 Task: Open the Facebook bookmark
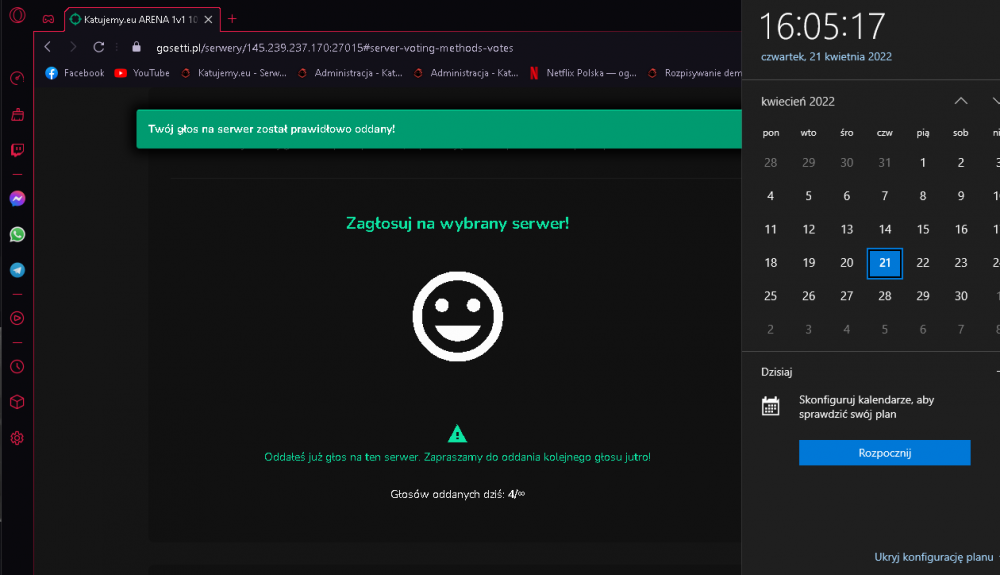coord(75,73)
